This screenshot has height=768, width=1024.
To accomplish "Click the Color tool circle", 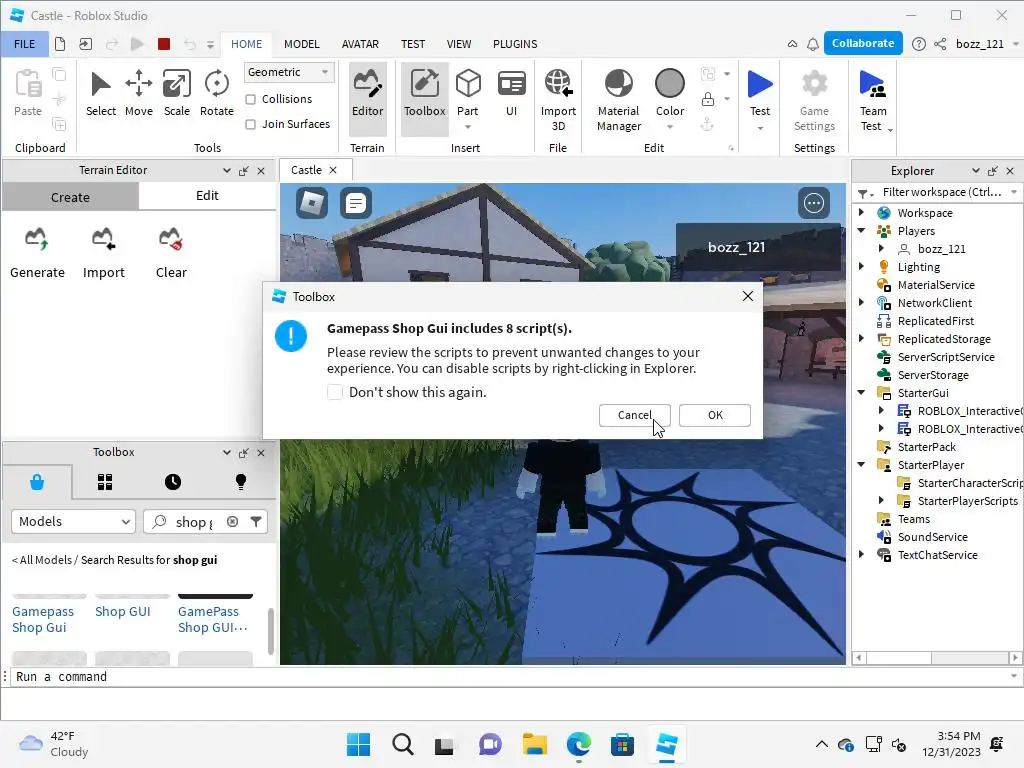I will click(x=669, y=84).
